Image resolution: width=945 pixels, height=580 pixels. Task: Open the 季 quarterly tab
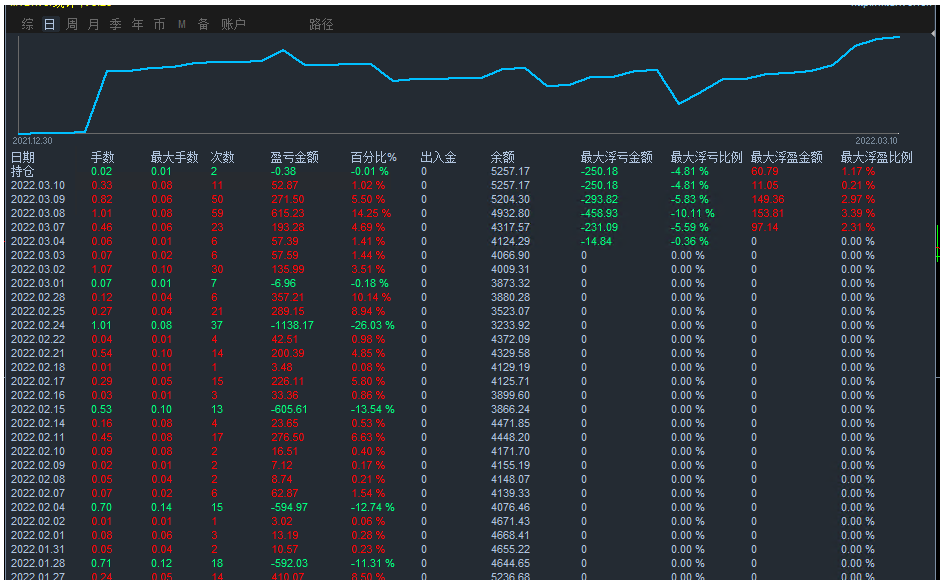tap(116, 24)
